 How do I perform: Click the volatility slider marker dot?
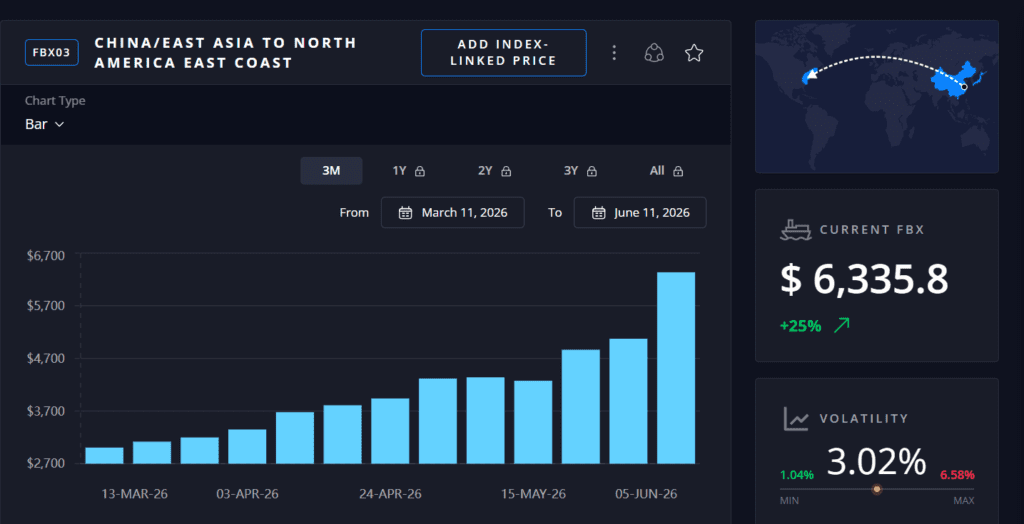[x=877, y=489]
